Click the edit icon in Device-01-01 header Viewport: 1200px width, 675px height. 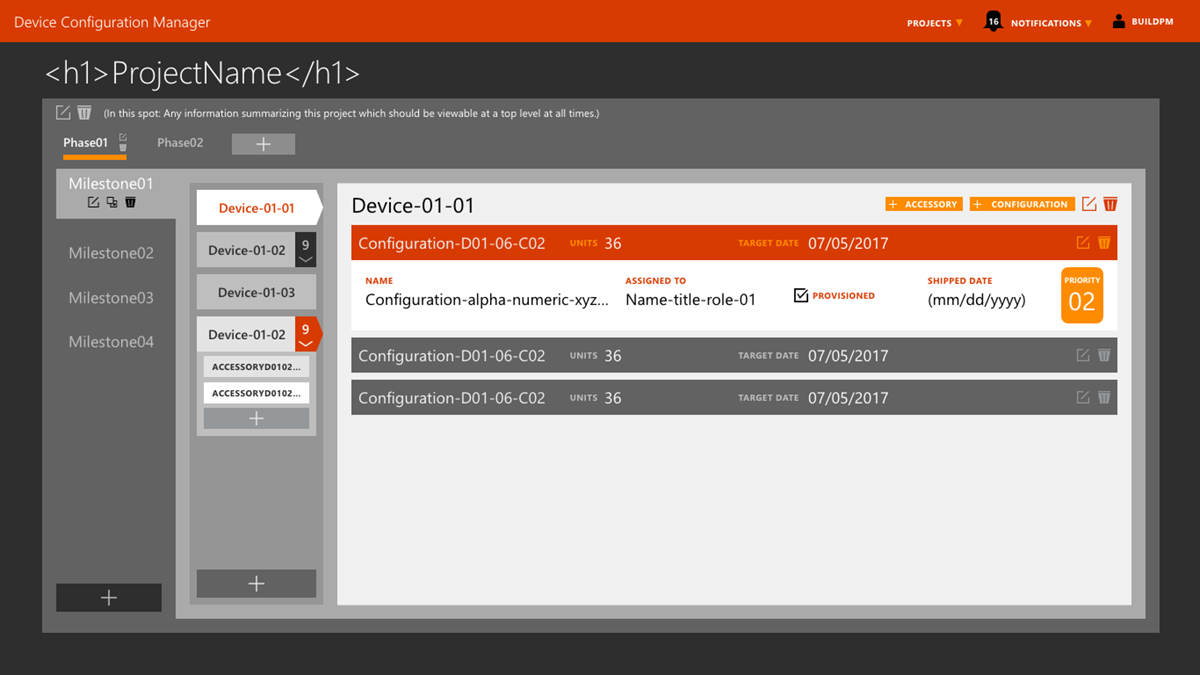[x=1089, y=204]
